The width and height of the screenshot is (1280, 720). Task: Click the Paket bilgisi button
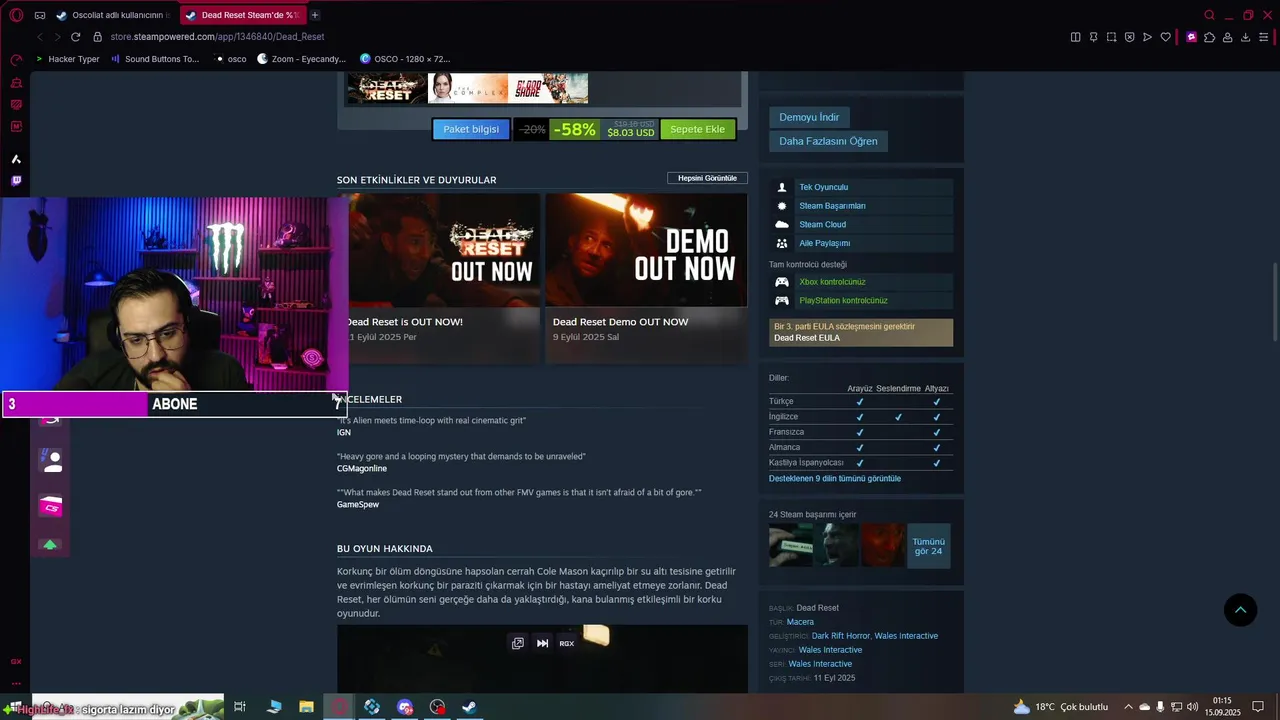471,129
